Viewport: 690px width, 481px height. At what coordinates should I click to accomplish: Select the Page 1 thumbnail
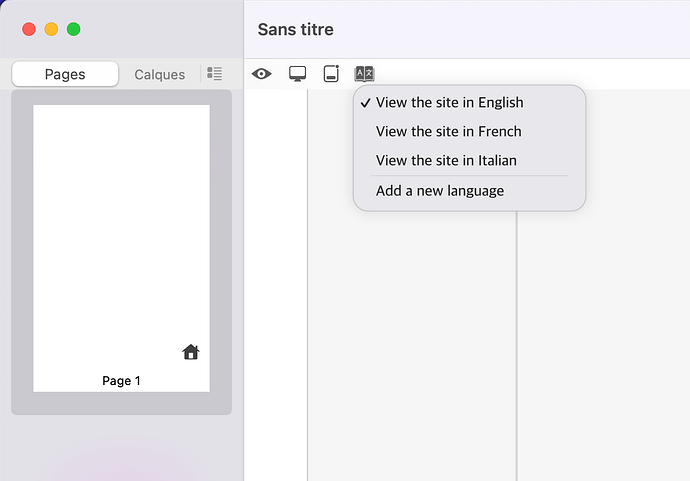point(121,248)
